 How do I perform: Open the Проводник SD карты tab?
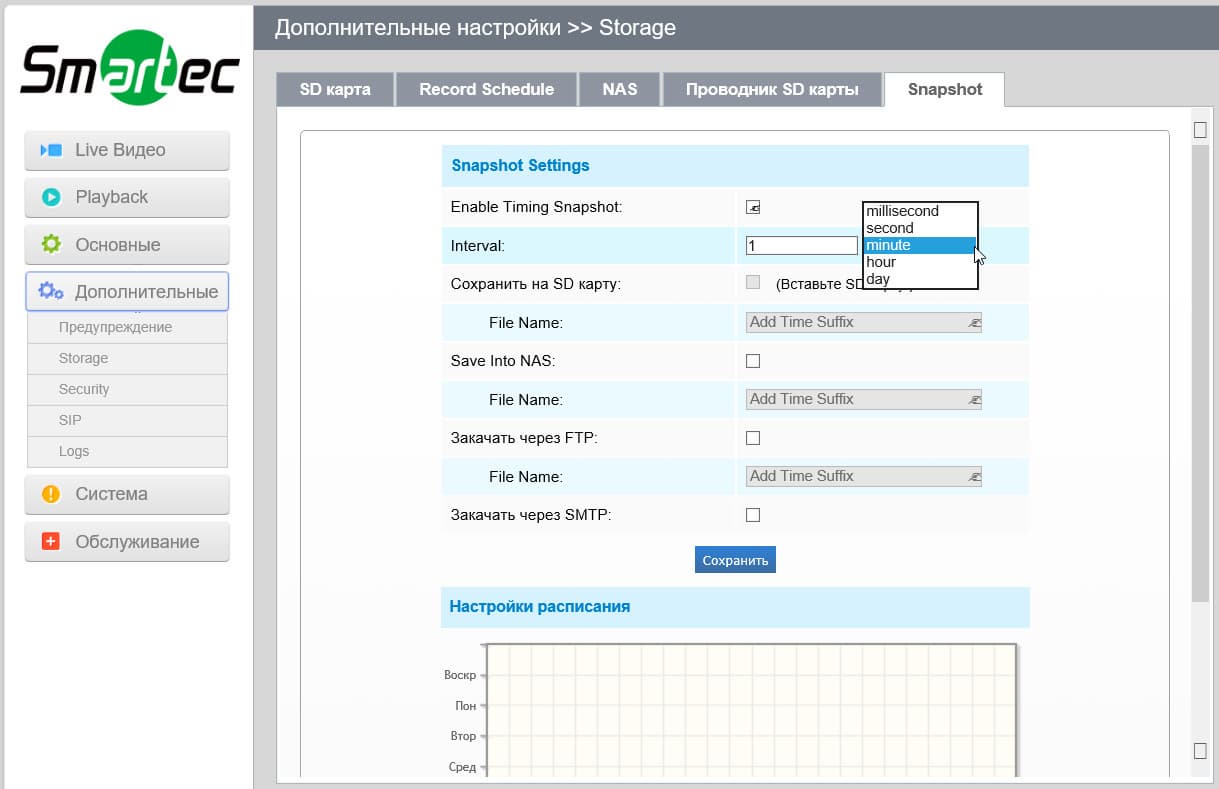pos(772,89)
